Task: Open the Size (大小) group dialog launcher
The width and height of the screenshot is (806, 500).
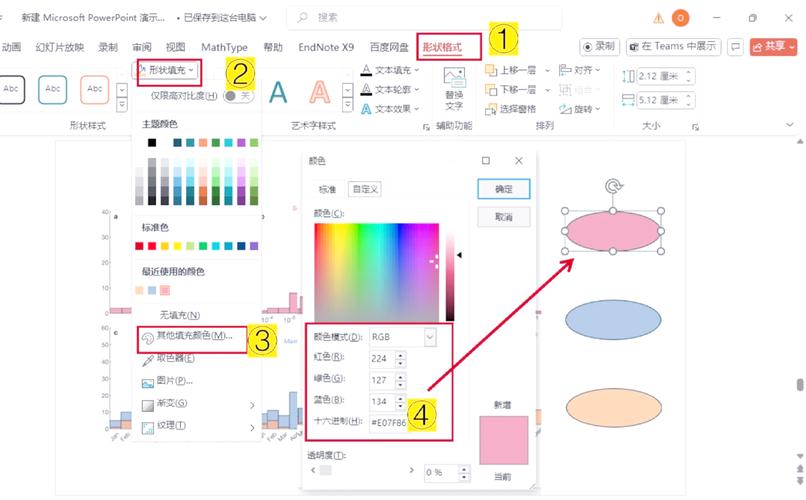Action: pyautogui.click(x=695, y=127)
